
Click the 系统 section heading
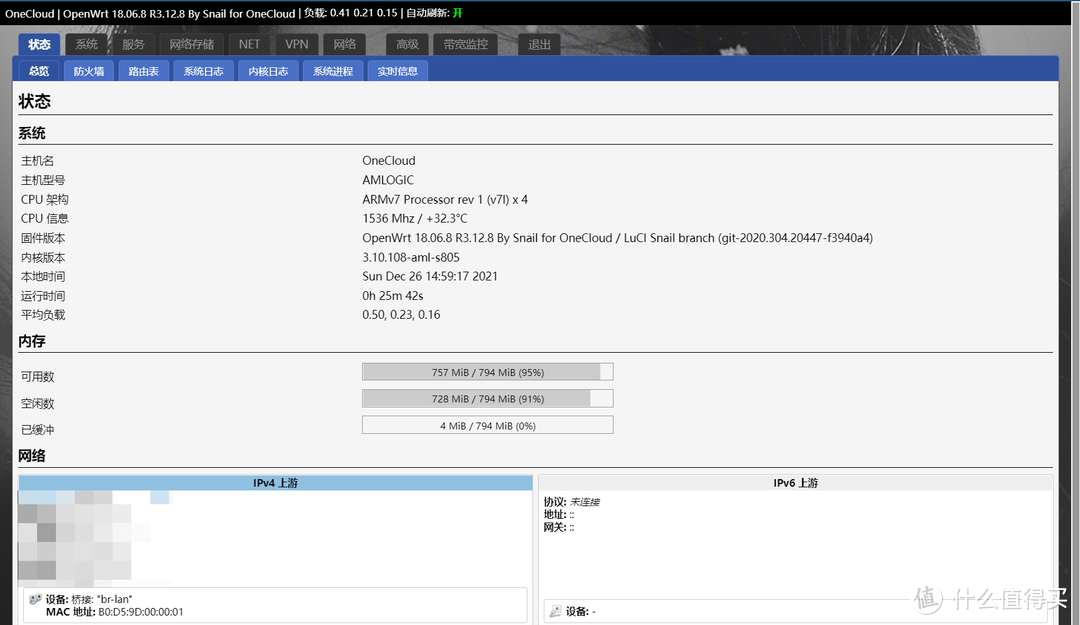tap(32, 133)
